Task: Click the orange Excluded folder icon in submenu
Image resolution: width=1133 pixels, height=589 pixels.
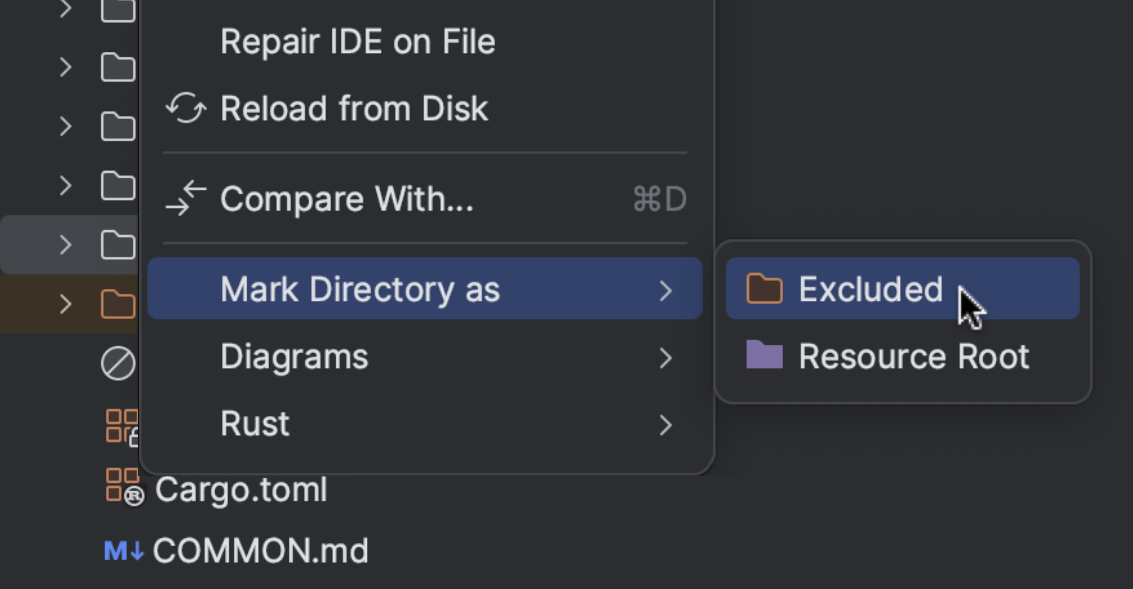Action: pos(765,289)
